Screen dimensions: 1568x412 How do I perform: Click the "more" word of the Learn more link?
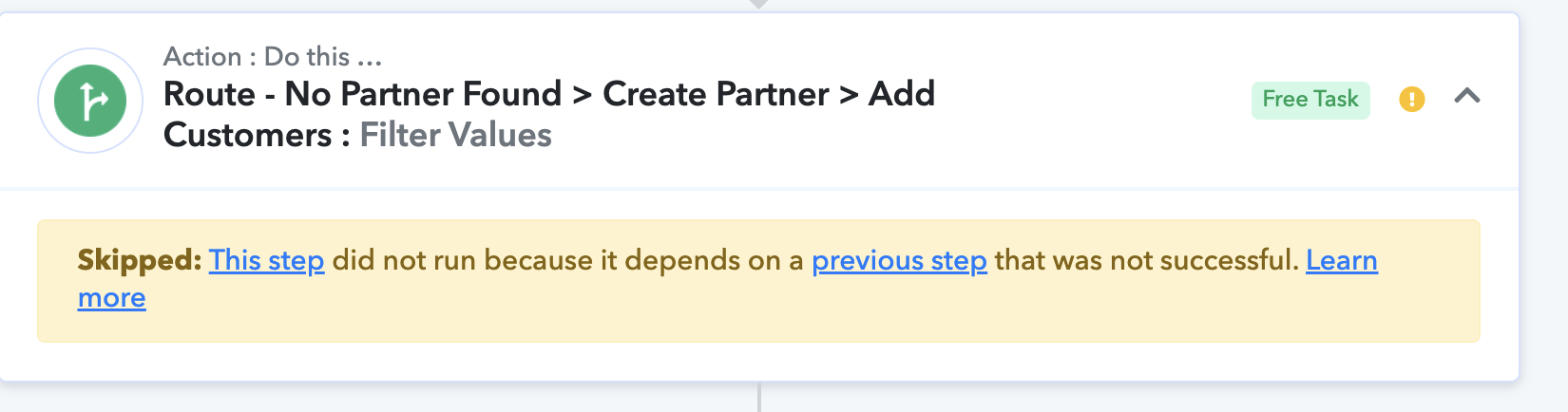click(112, 298)
